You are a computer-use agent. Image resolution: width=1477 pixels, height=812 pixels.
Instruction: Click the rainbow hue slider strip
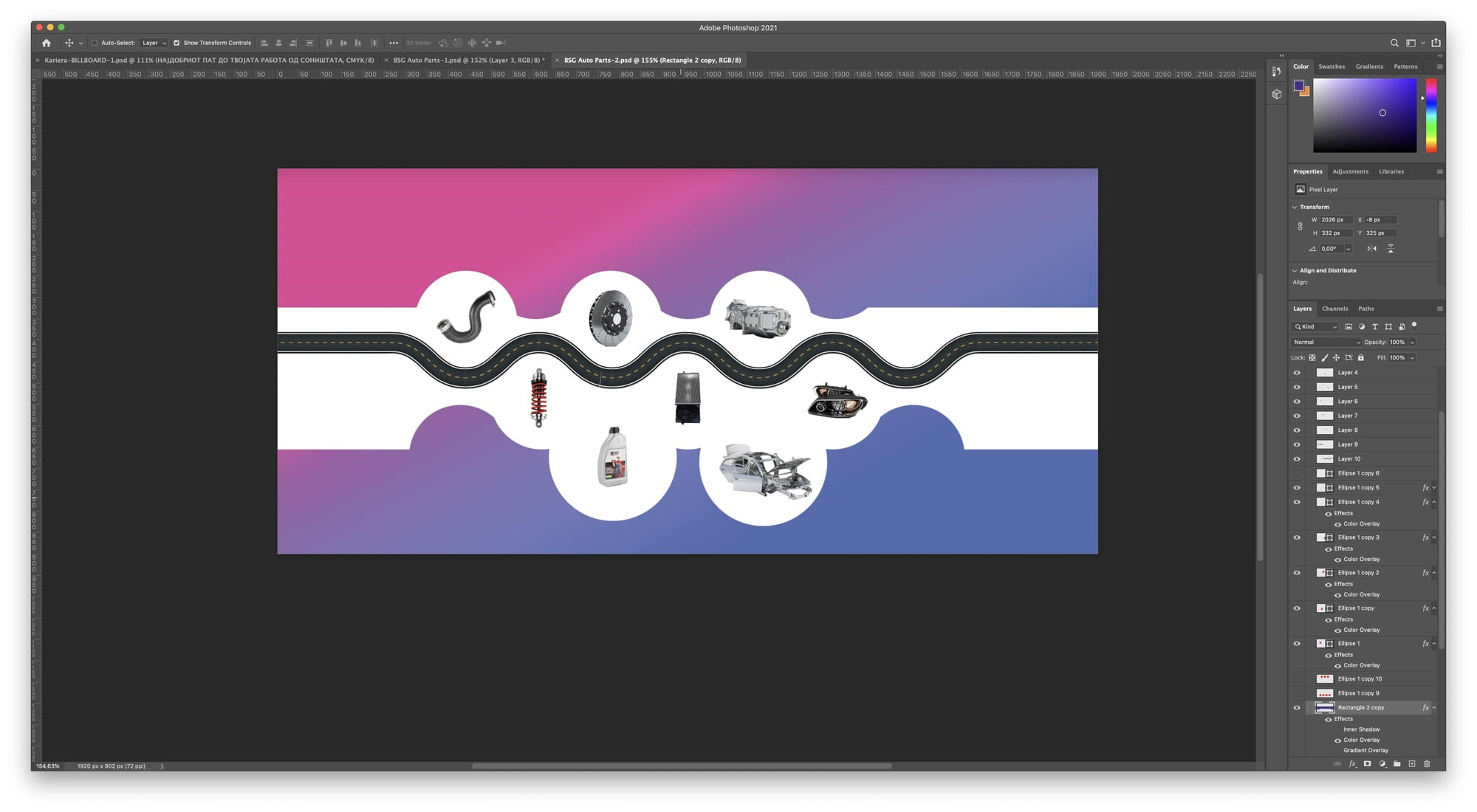[x=1430, y=116]
